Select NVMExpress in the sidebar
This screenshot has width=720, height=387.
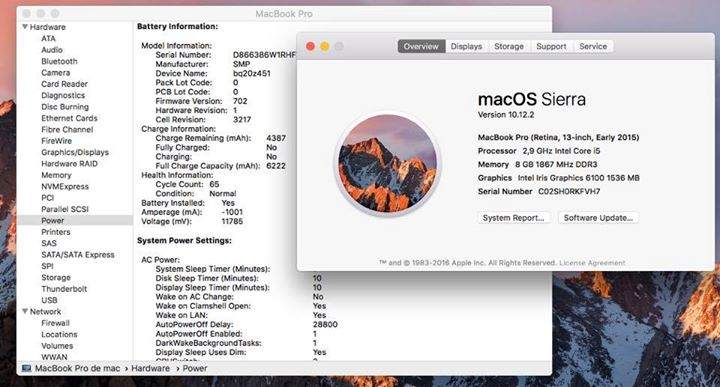pyautogui.click(x=65, y=186)
